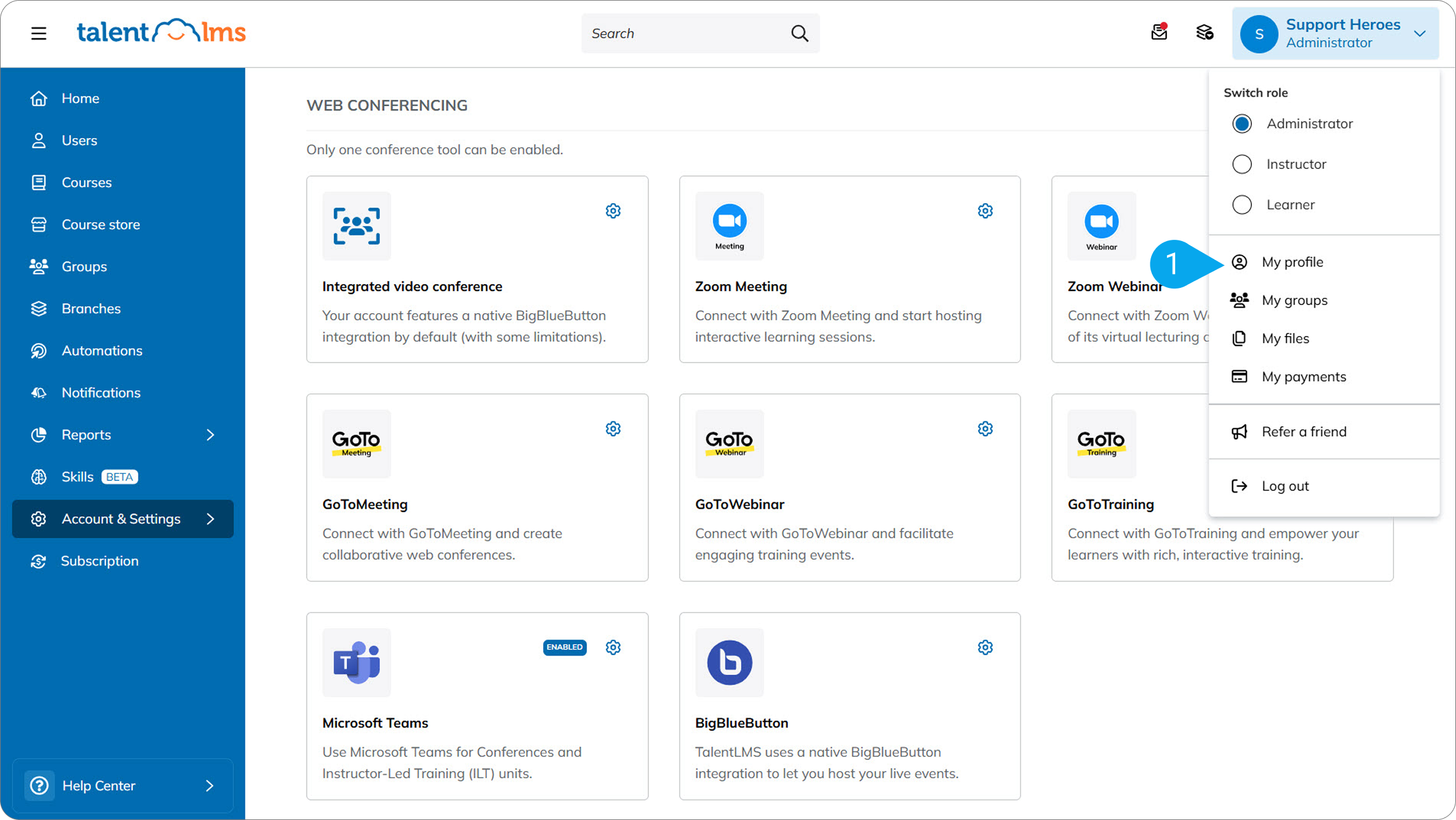
Task: Expand the Help Center chevron
Action: [210, 785]
